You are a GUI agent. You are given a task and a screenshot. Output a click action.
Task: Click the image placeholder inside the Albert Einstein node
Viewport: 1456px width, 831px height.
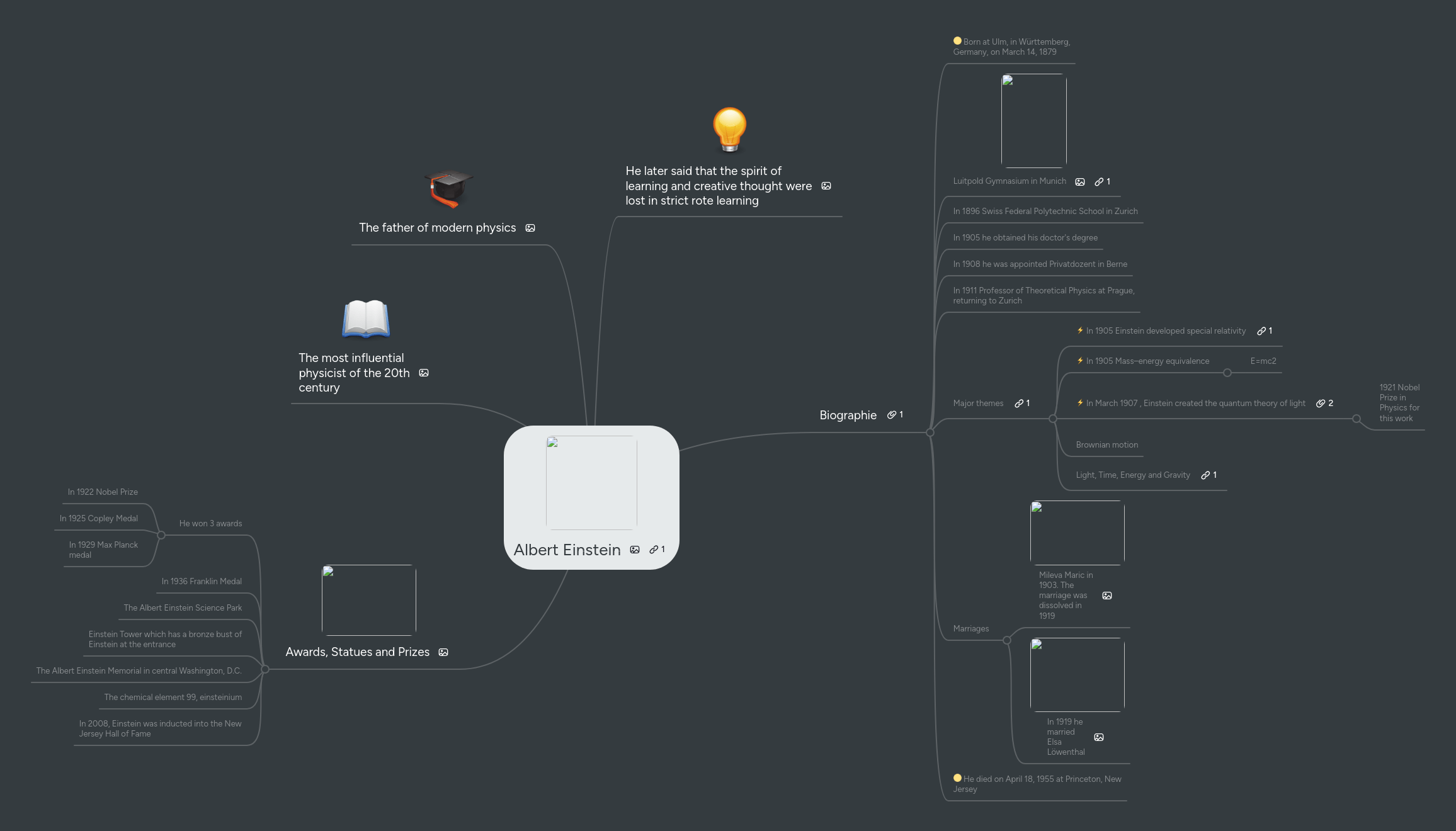point(591,483)
